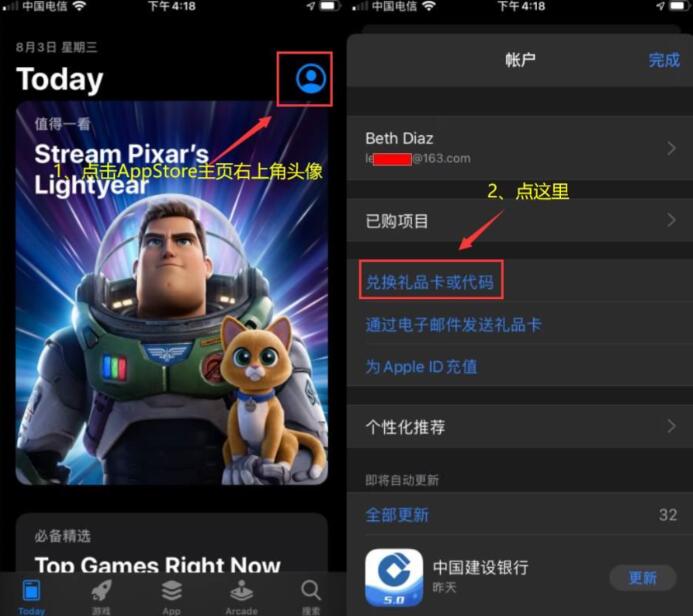Tap 完成 to close account sheet
Screen dimensions: 693x616
pyautogui.click(x=664, y=60)
